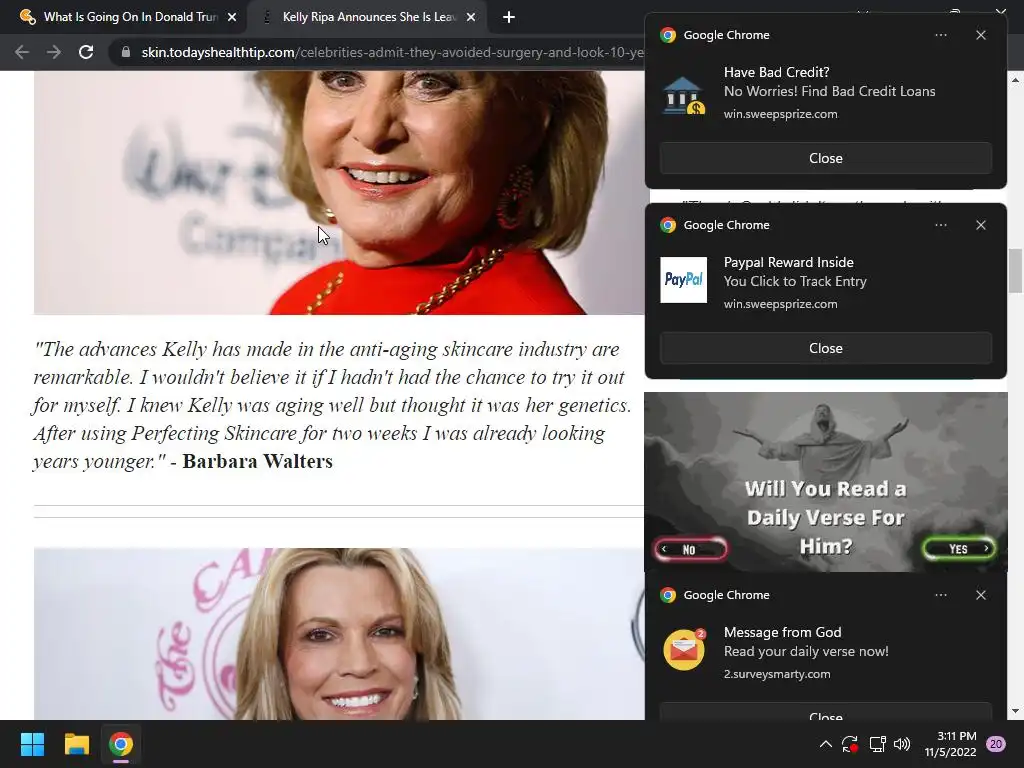Viewport: 1024px width, 768px height.
Task: Open File Explorer from taskbar
Action: [76, 744]
